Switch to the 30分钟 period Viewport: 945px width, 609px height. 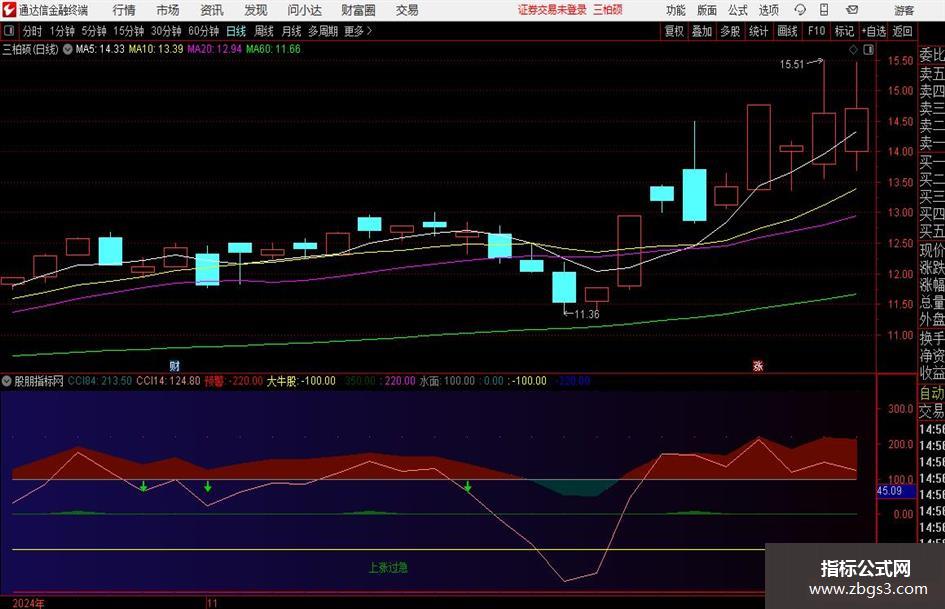[166, 31]
